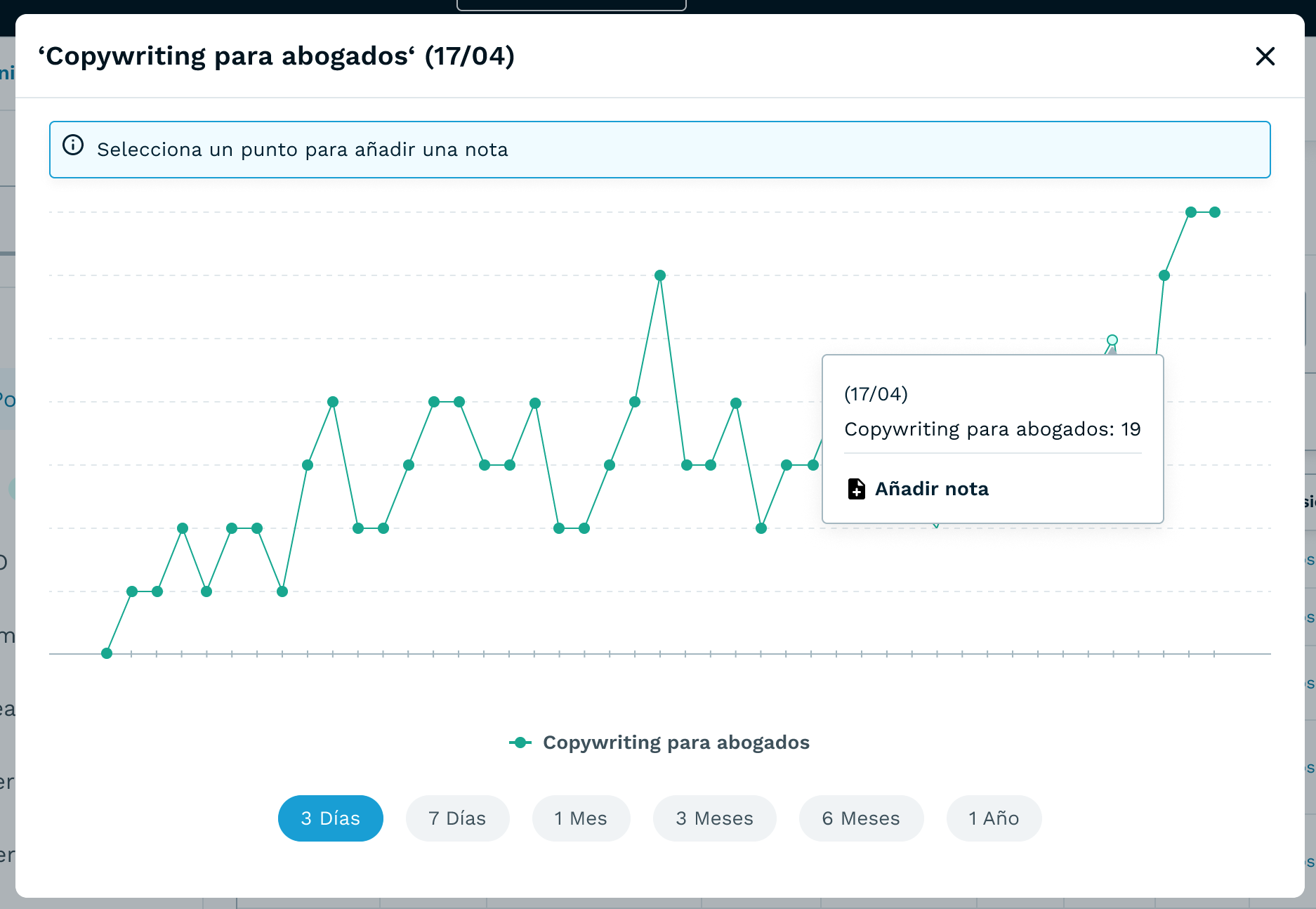Viewport: 1316px width, 909px height.
Task: Select the first data point on the baseline
Action: coord(107,653)
